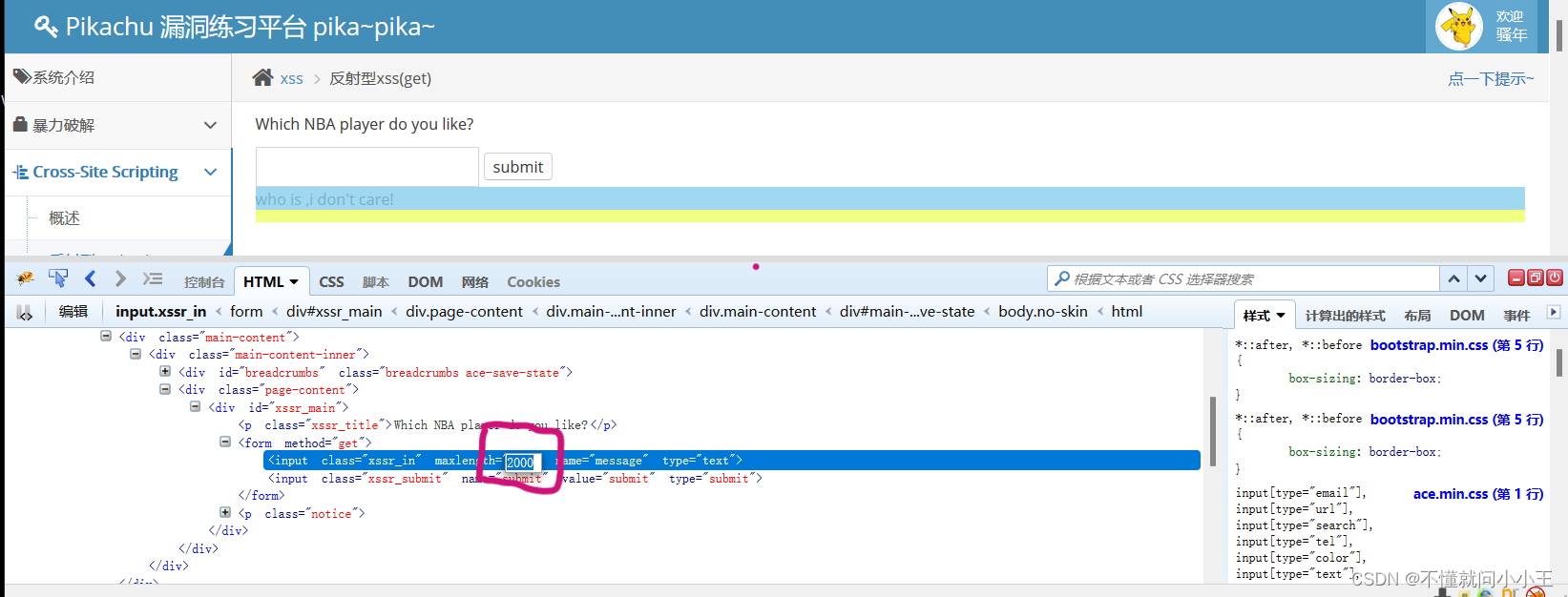Screen dimensions: 1568x597
Task: Open the 布局 side tab
Action: tap(1417, 315)
